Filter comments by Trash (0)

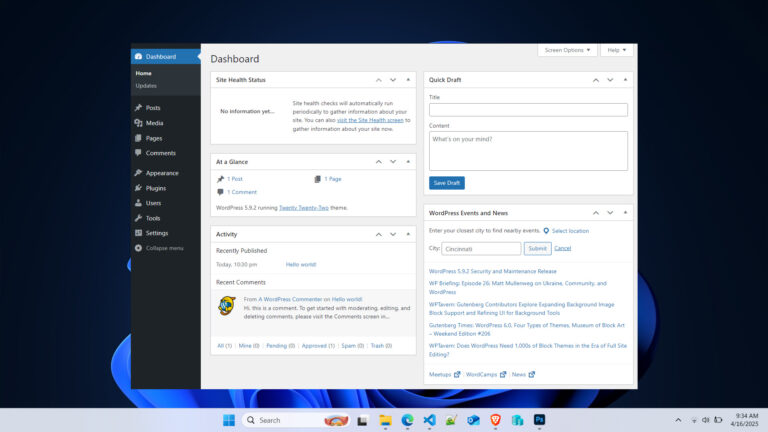pos(381,346)
